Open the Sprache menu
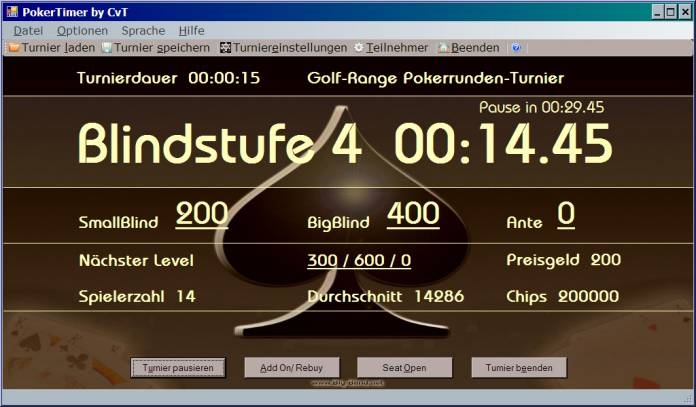This screenshot has height=407, width=696. [x=143, y=30]
